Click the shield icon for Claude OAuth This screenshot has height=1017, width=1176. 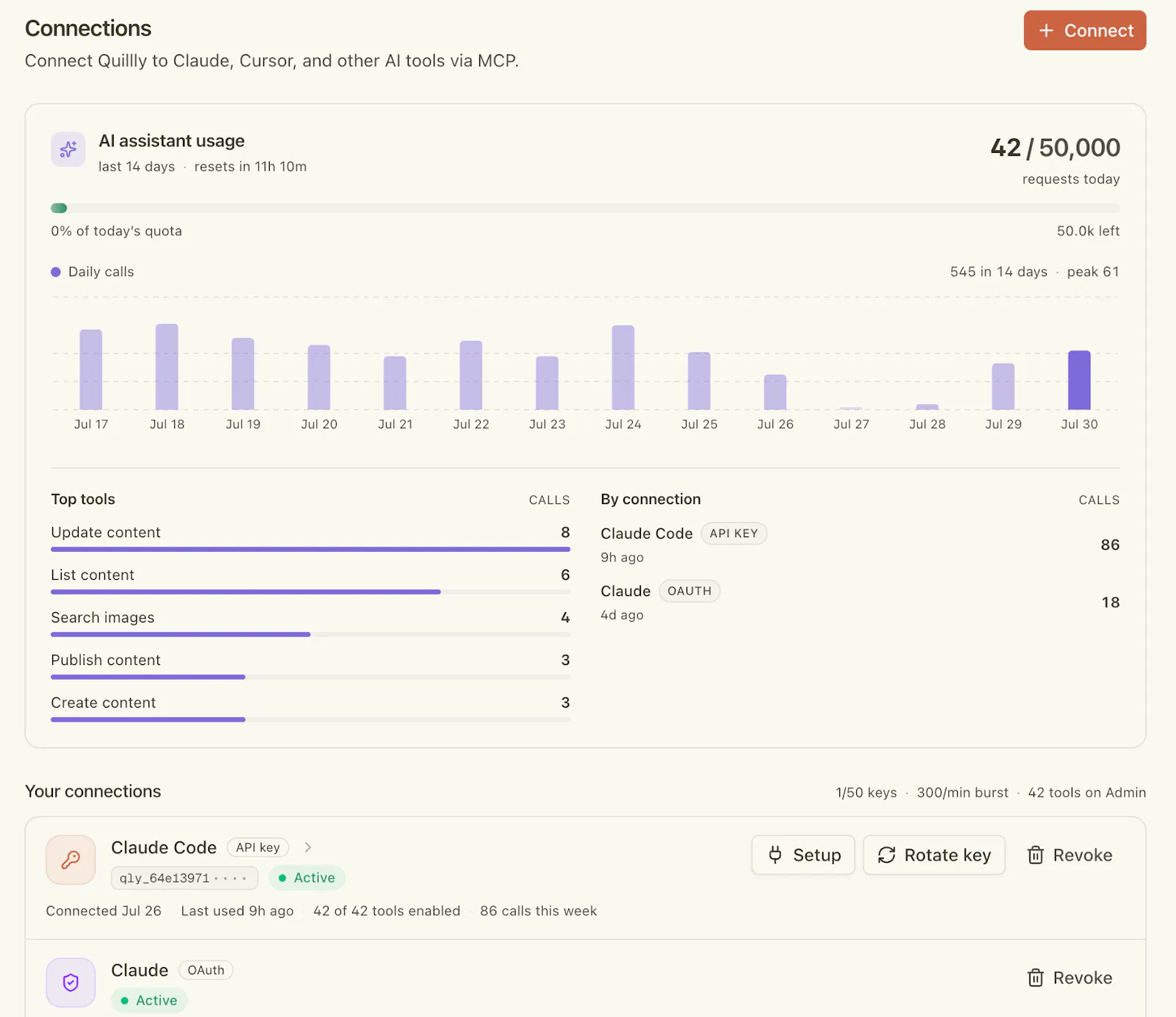tap(71, 982)
